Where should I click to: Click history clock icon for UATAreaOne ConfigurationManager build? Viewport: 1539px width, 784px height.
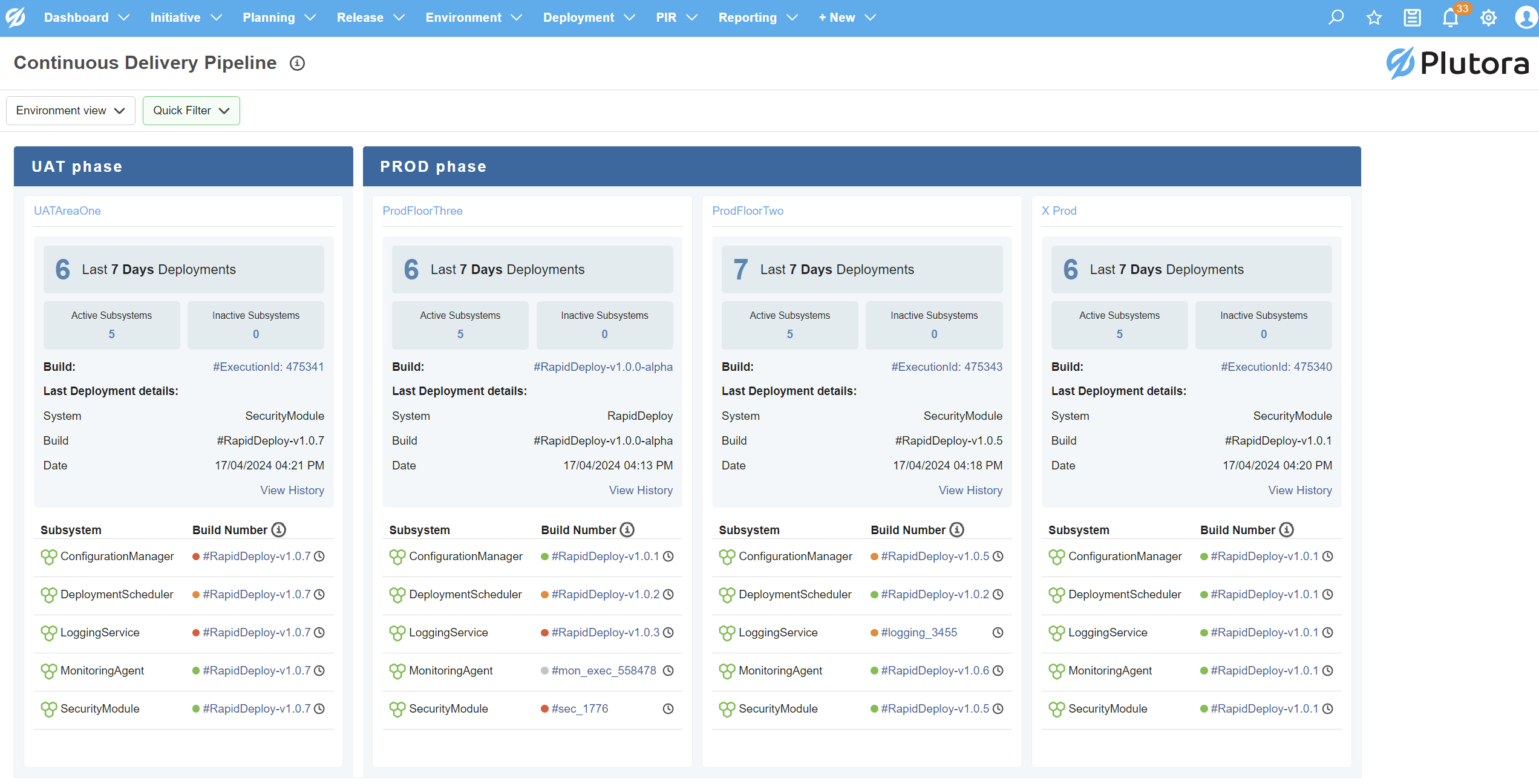pos(319,556)
